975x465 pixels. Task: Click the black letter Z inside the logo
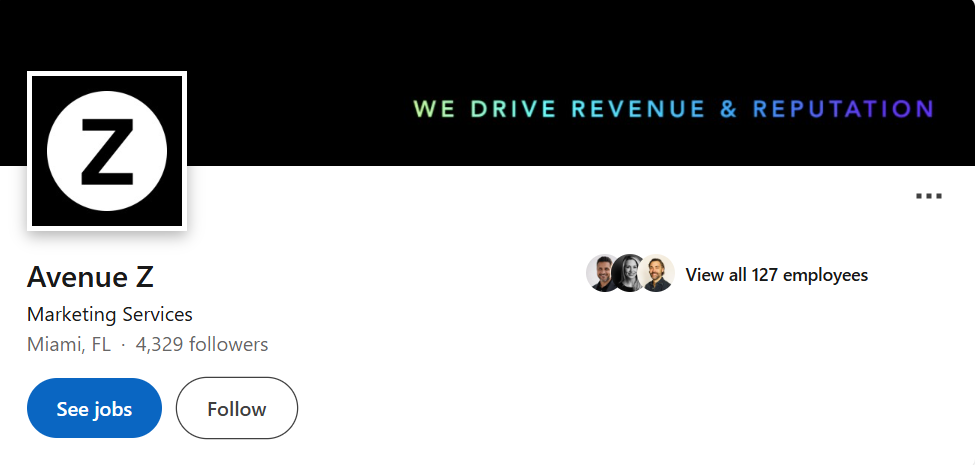107,151
